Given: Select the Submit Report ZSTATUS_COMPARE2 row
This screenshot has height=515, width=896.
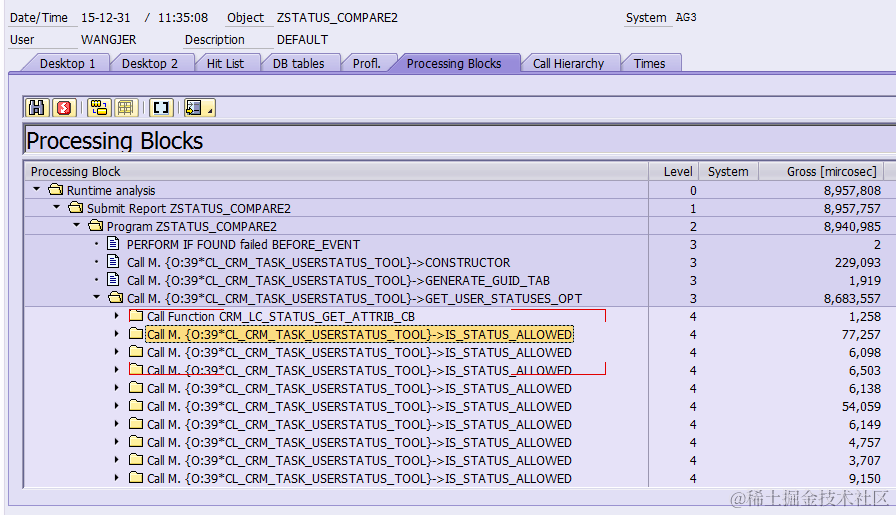Looking at the screenshot, I should (189, 208).
